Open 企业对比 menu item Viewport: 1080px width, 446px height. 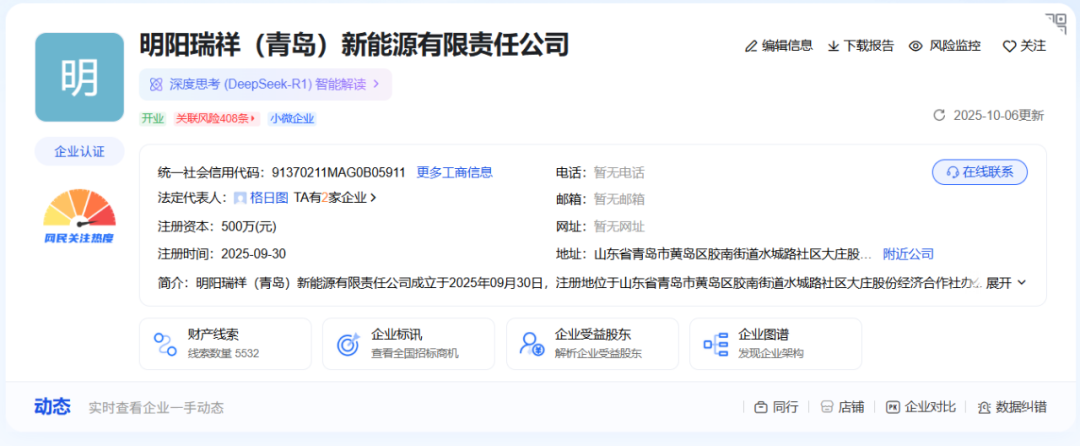point(921,407)
